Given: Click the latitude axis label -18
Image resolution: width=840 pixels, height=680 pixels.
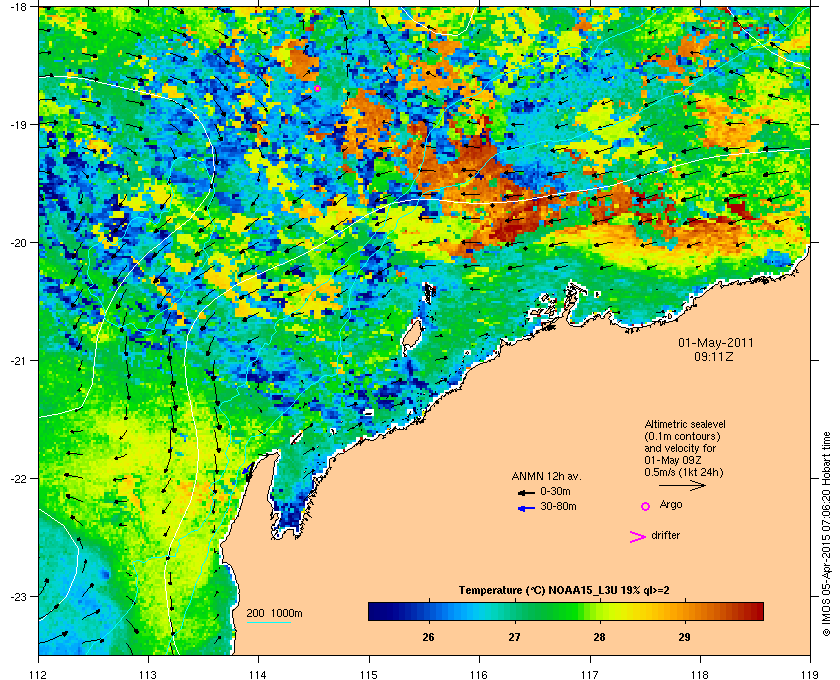Looking at the screenshot, I should click(x=18, y=7).
